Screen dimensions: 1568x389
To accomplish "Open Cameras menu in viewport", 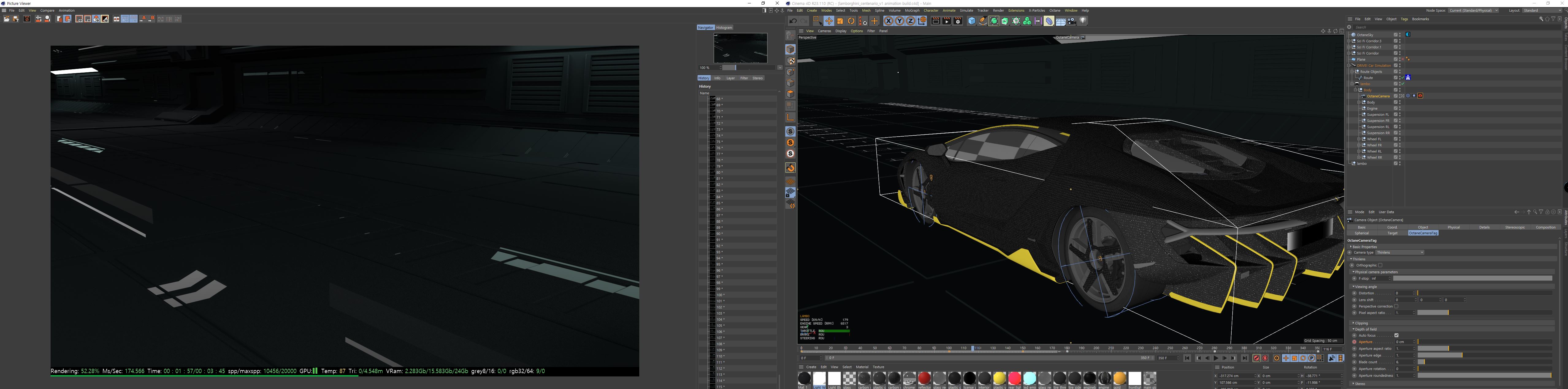I will pos(824,31).
